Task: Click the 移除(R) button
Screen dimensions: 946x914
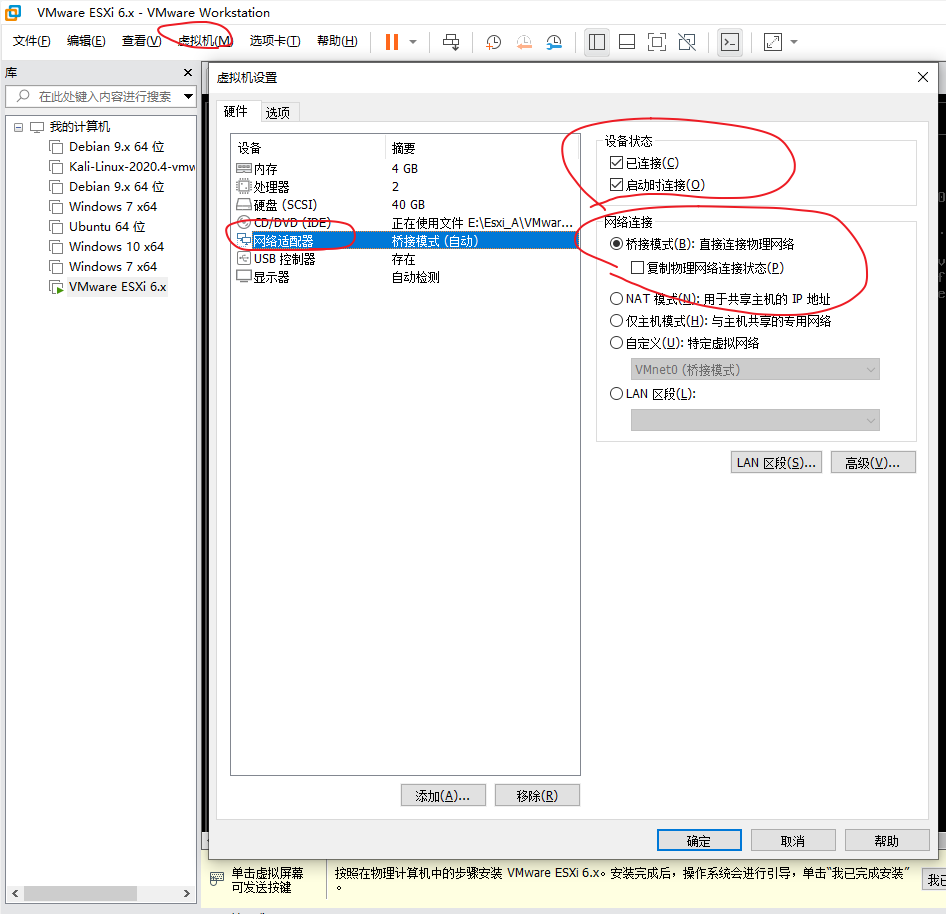Action: (x=537, y=795)
